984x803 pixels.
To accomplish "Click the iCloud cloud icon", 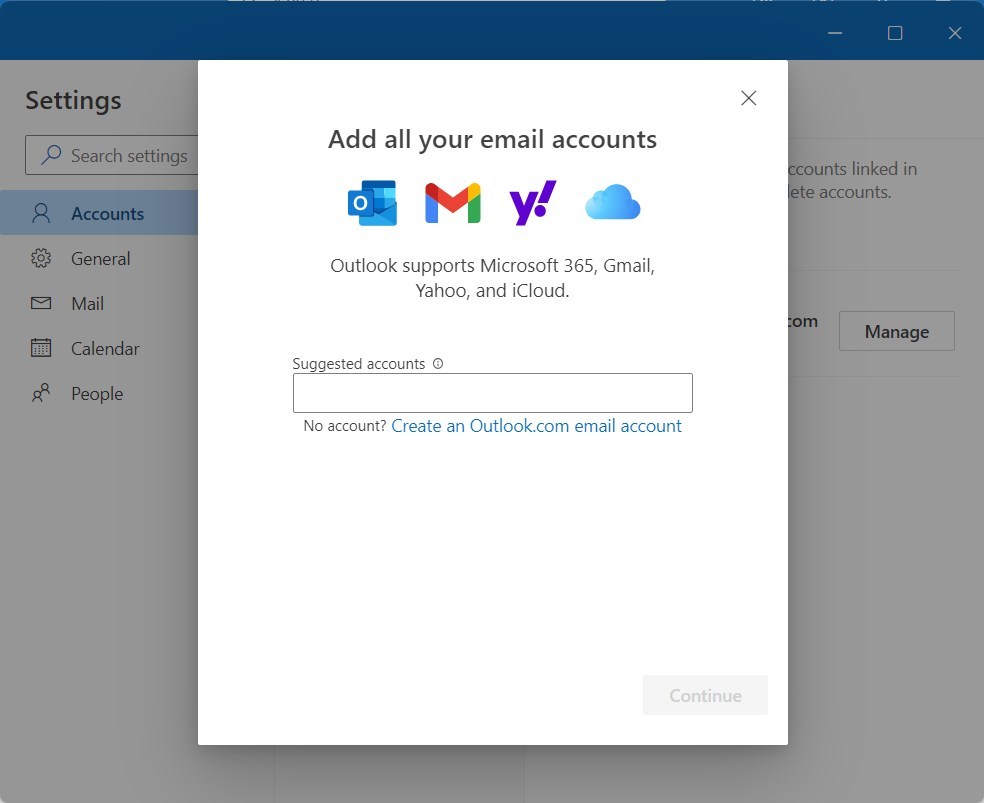I will pos(612,202).
